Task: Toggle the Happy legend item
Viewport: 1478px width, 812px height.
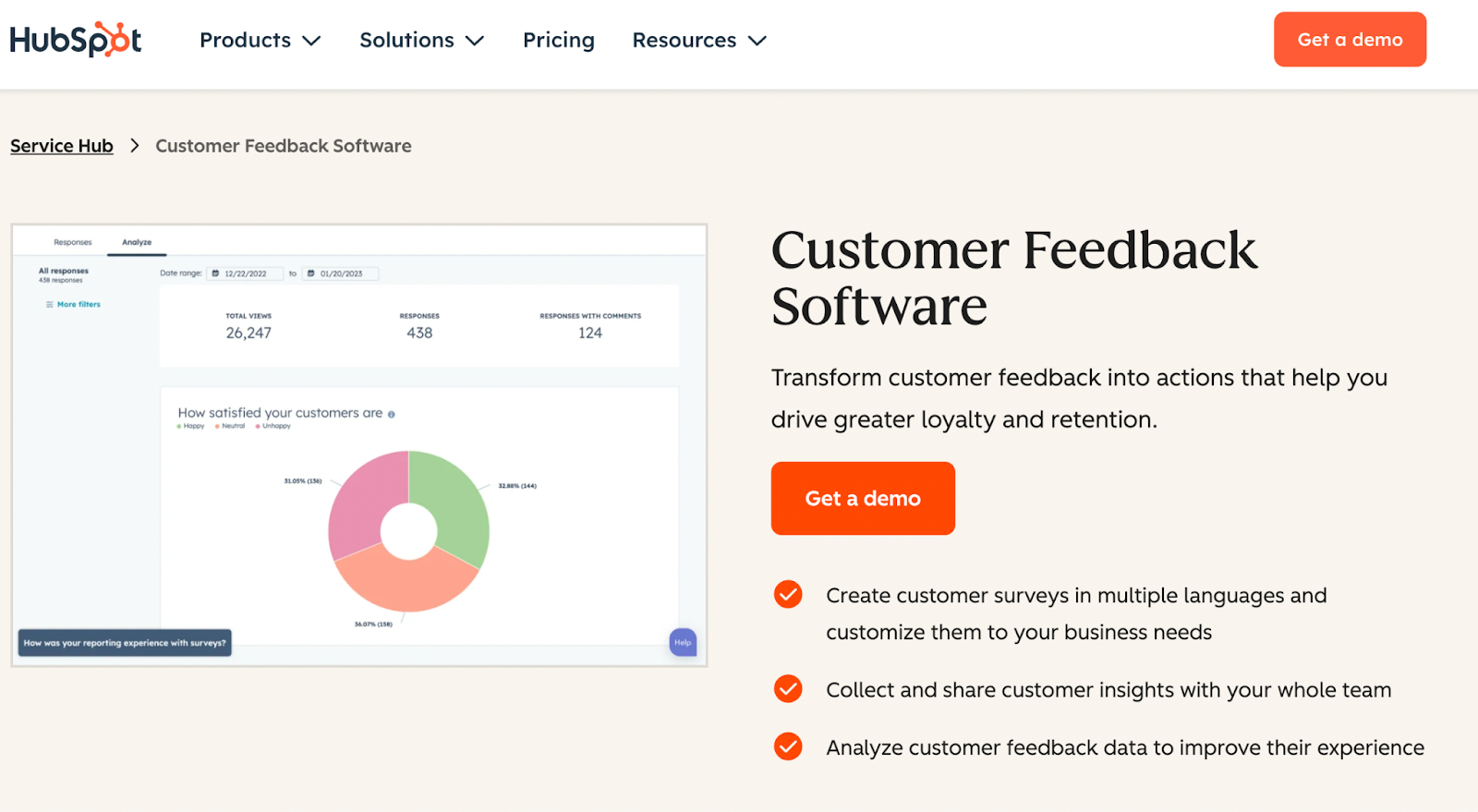Action: tap(191, 426)
